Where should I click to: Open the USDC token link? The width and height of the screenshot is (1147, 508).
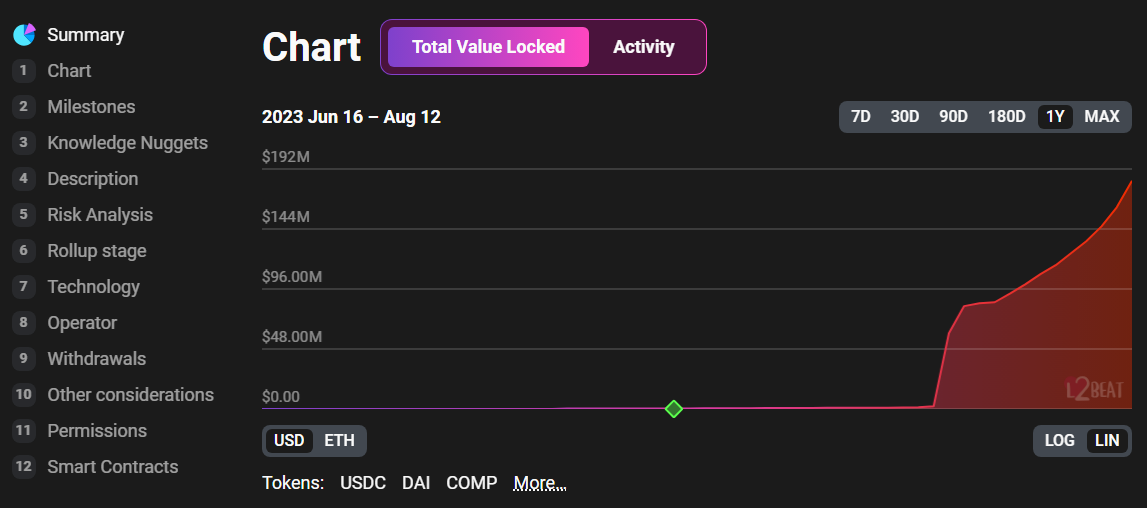pyautogui.click(x=363, y=483)
